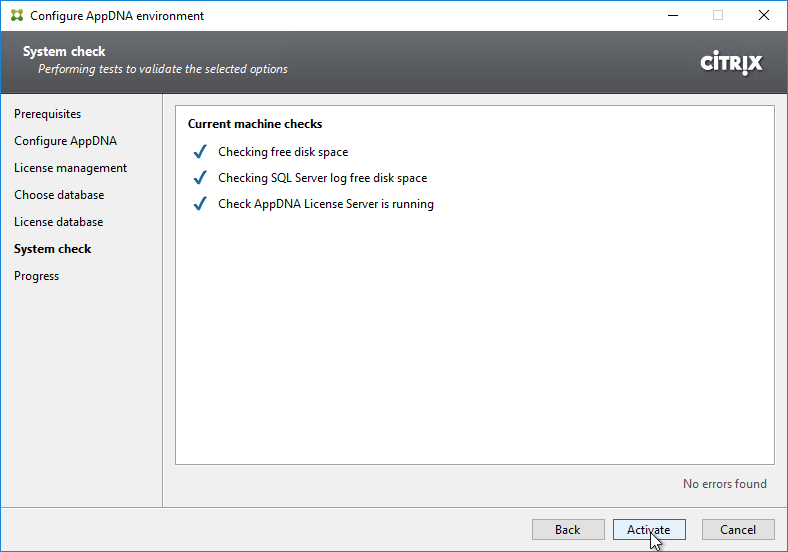Cancel the configuration wizard
Viewport: 788px width, 552px height.
tap(738, 529)
